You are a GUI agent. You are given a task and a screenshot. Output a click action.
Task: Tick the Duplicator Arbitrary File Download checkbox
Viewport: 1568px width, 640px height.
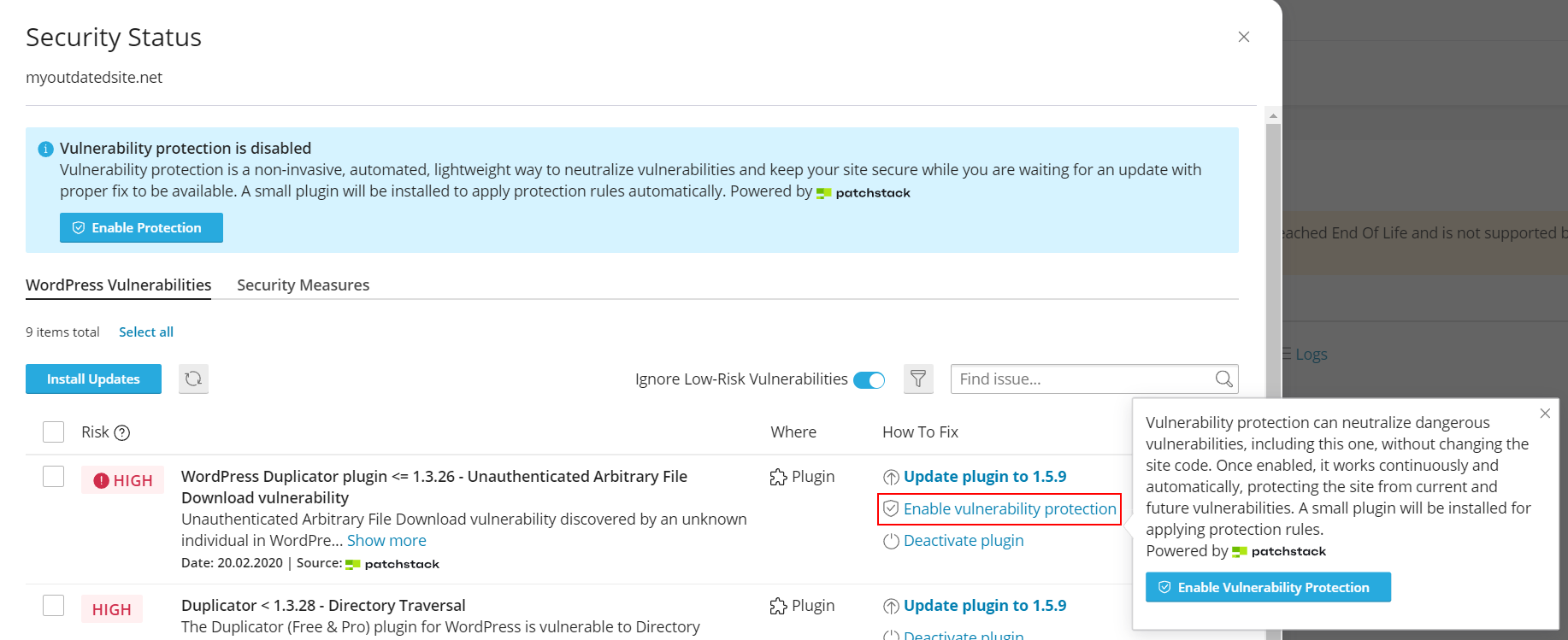click(54, 476)
